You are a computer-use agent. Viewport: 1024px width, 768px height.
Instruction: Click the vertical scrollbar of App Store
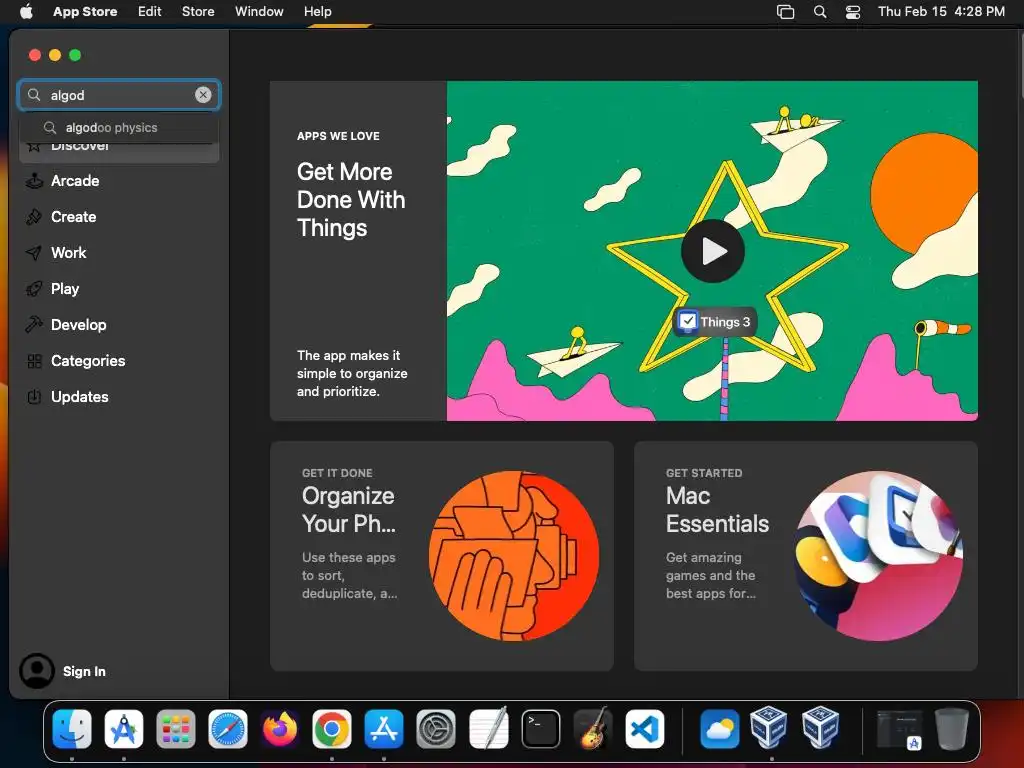point(1020,64)
